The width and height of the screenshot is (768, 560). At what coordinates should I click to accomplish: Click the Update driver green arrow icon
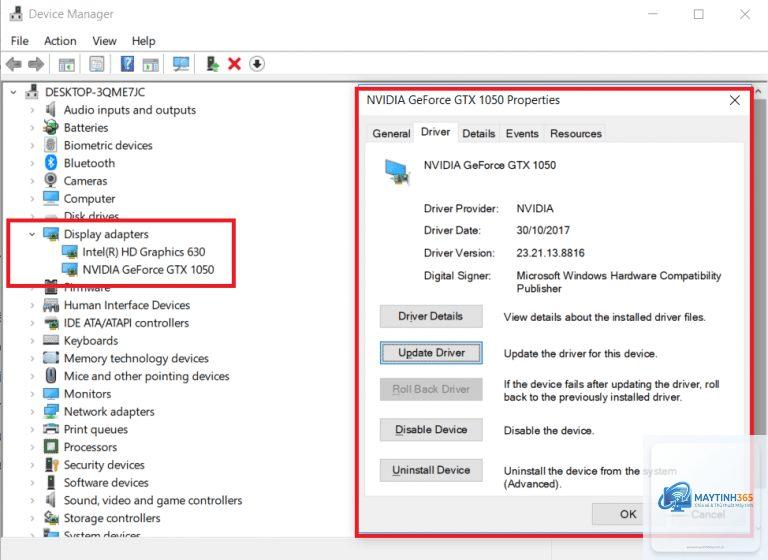[212, 64]
